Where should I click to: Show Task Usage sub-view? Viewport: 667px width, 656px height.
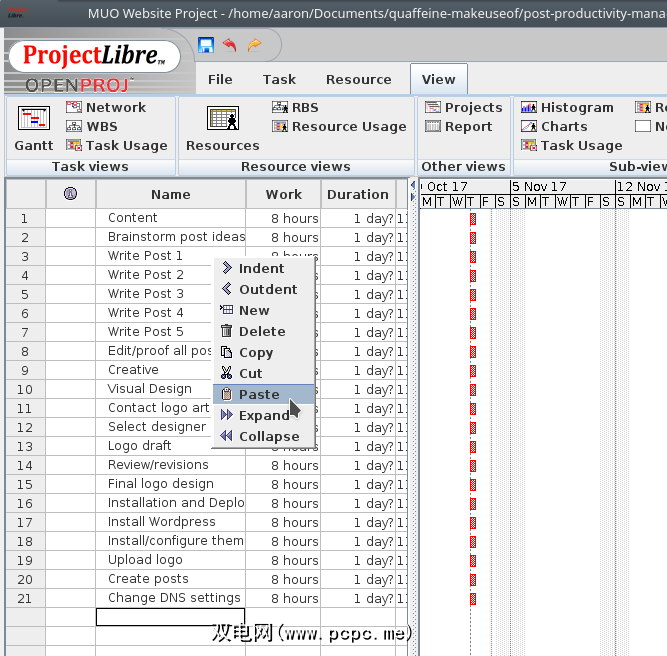click(x=572, y=145)
